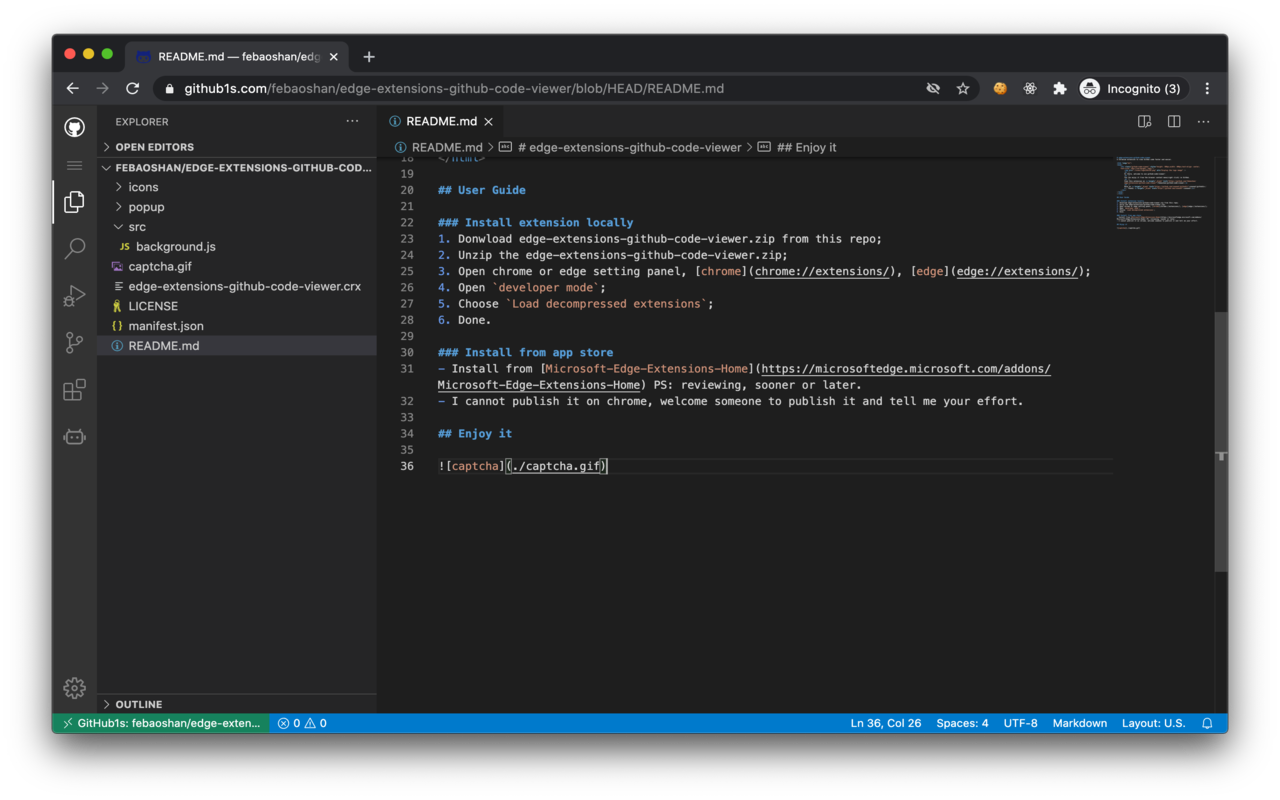This screenshot has height=800, width=1280.
Task: Open the cookie extension icon
Action: (999, 89)
